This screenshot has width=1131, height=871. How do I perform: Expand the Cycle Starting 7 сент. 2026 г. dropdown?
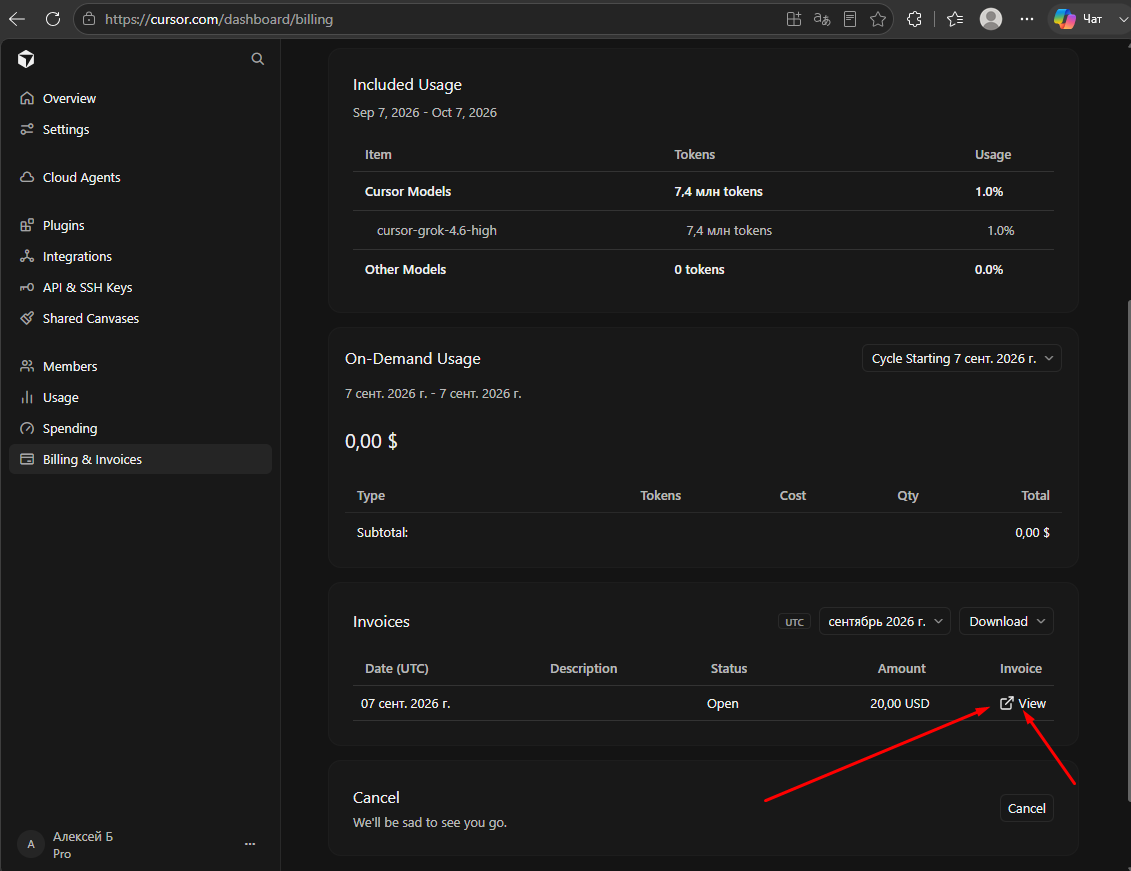961,358
